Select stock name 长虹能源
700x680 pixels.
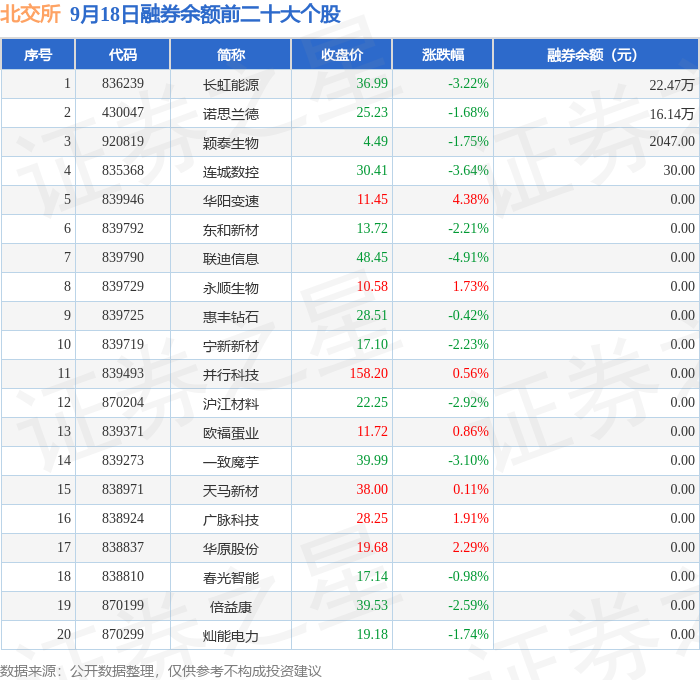tap(231, 85)
